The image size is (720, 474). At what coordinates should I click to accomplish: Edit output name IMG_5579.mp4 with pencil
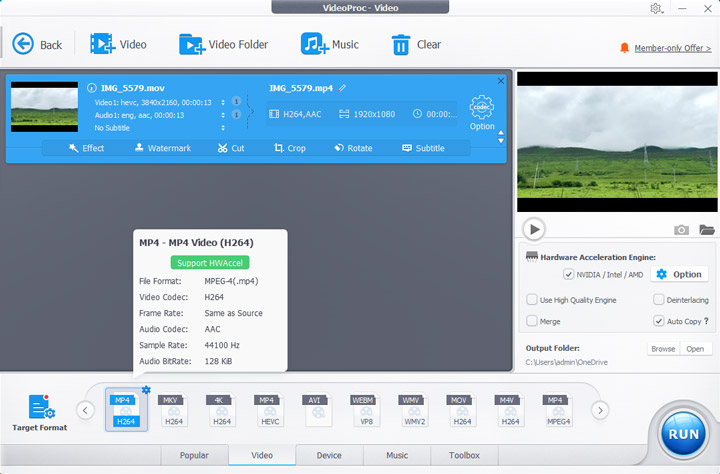pyautogui.click(x=342, y=88)
